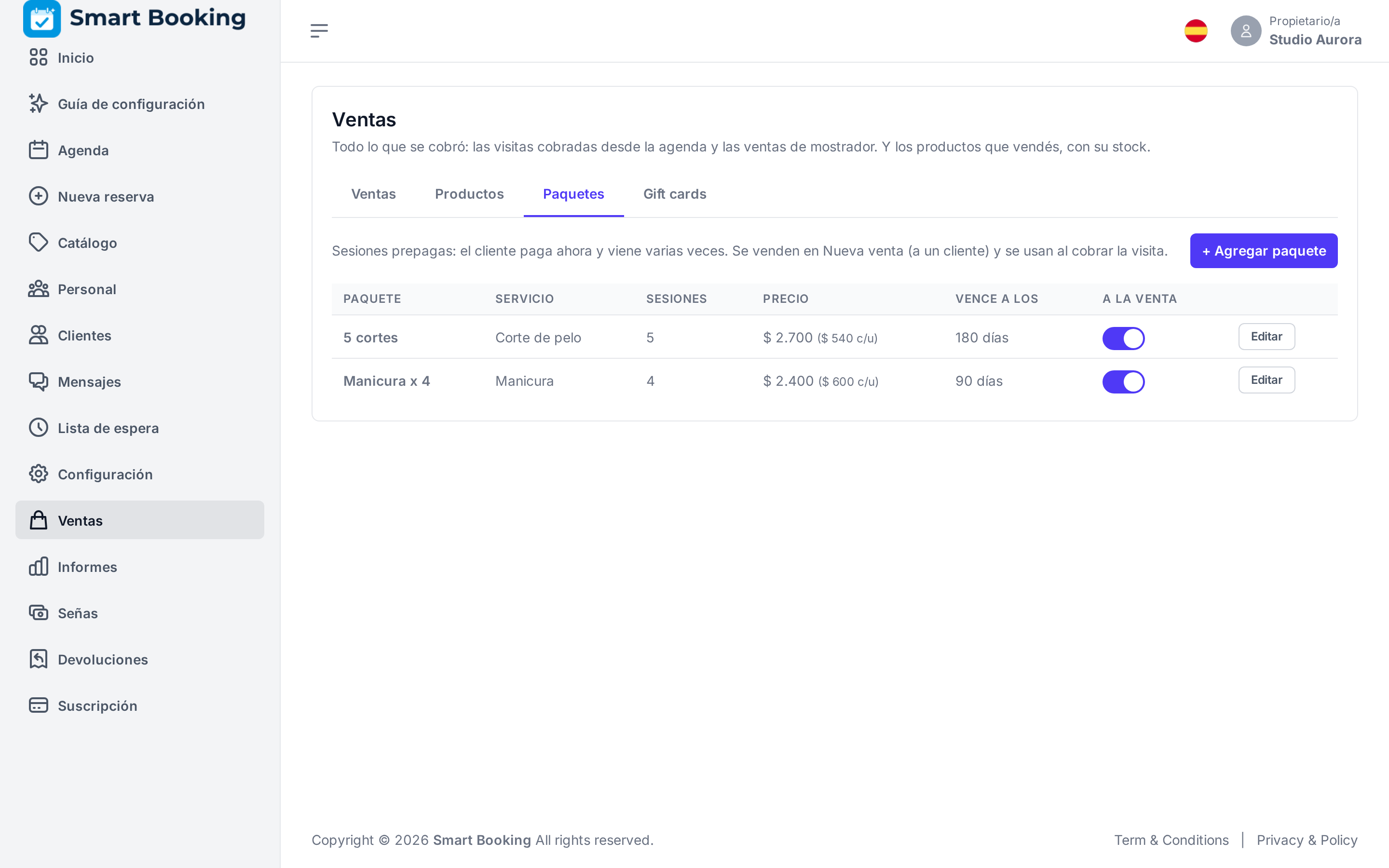Click the user avatar icon
Screen dimensions: 1389x868
coord(1246,31)
